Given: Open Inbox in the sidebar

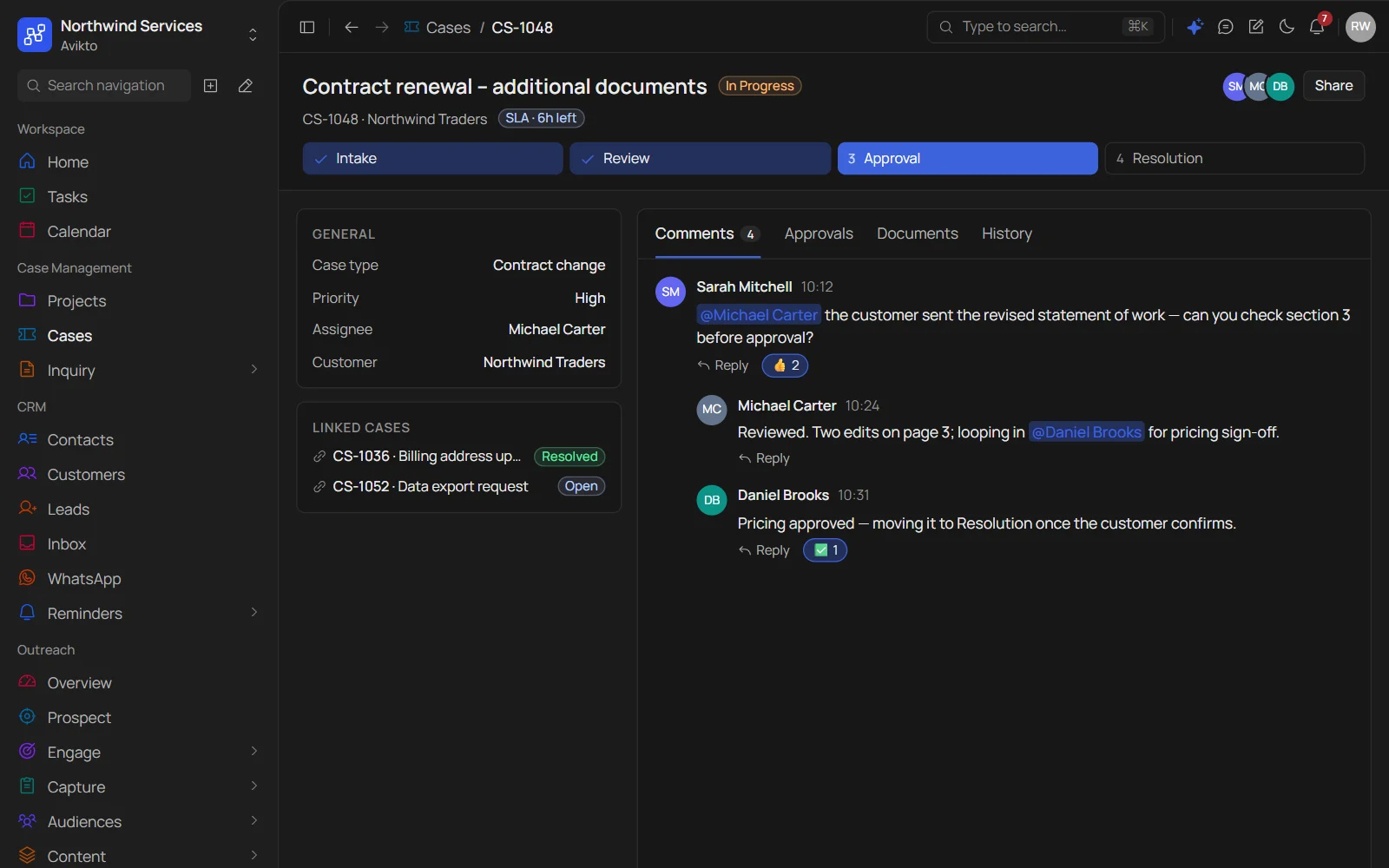Looking at the screenshot, I should (139, 544).
